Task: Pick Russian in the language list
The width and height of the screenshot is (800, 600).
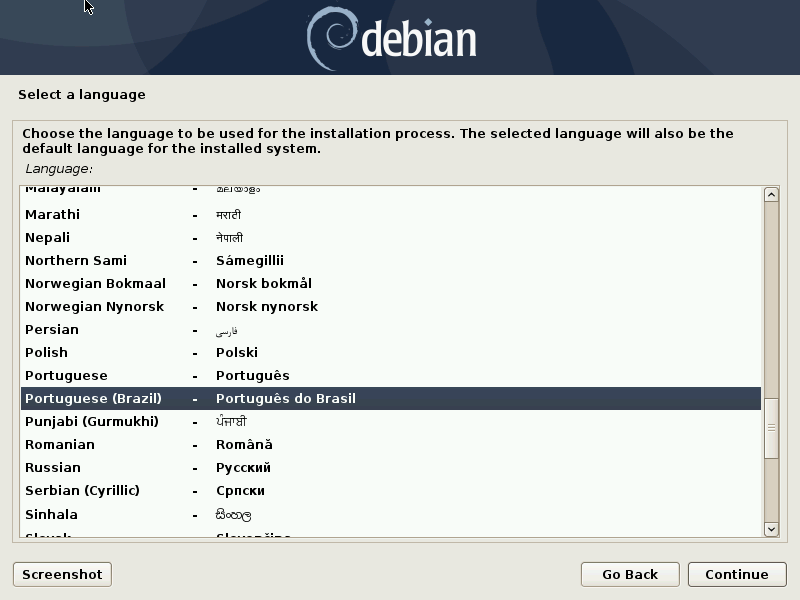Action: click(391, 467)
